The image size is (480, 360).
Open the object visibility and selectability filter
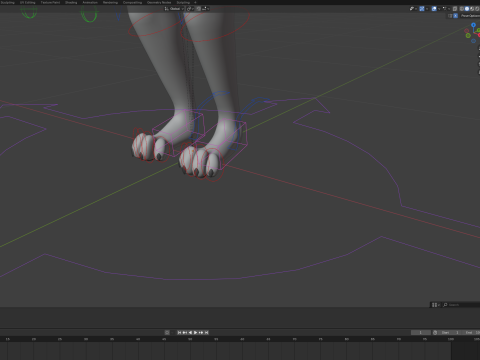413,9
